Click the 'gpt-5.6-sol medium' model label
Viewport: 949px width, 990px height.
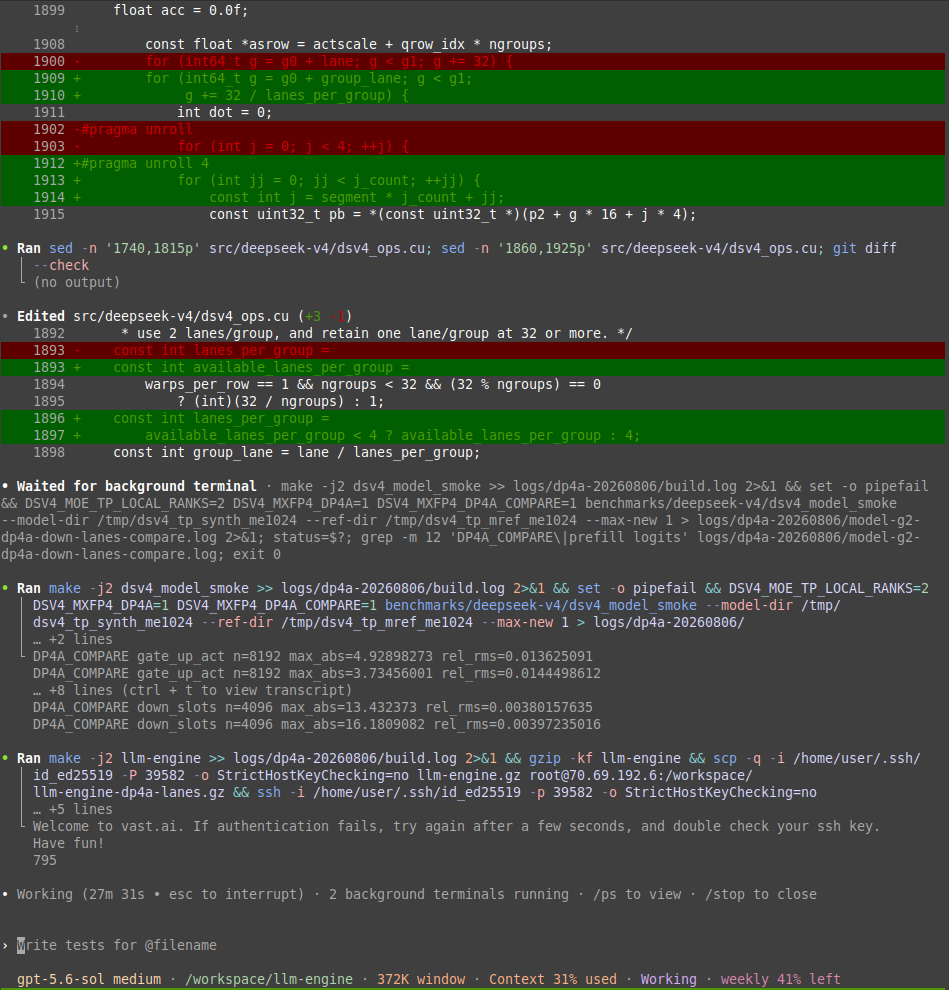[x=89, y=979]
